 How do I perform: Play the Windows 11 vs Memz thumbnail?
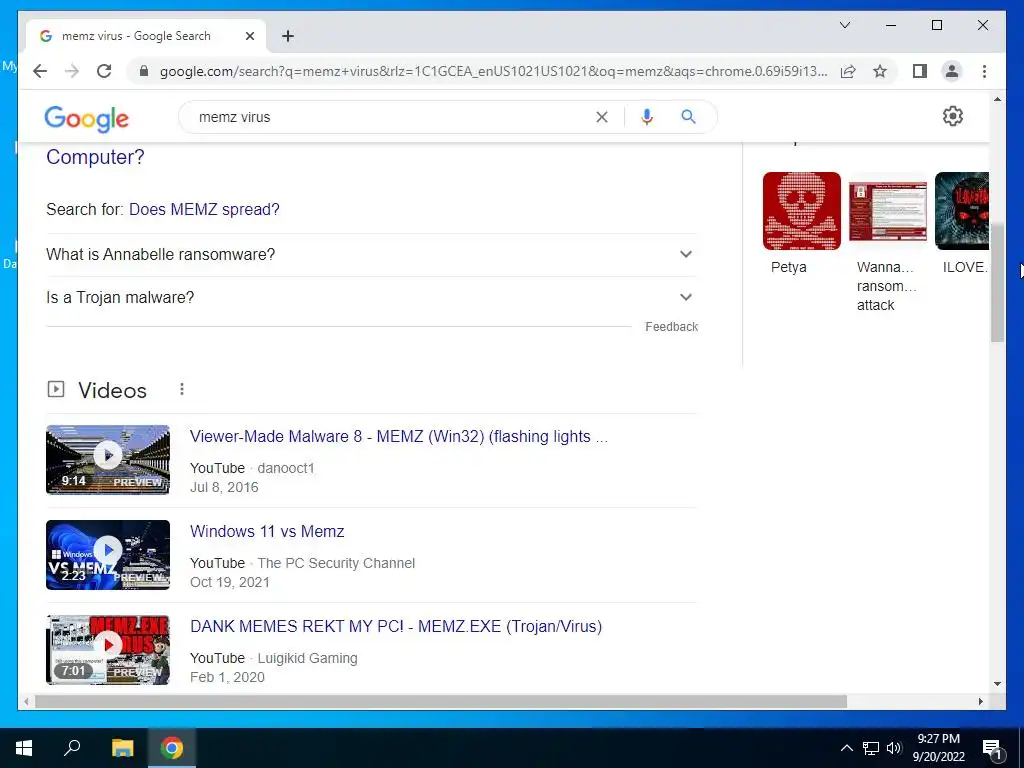[x=108, y=554]
